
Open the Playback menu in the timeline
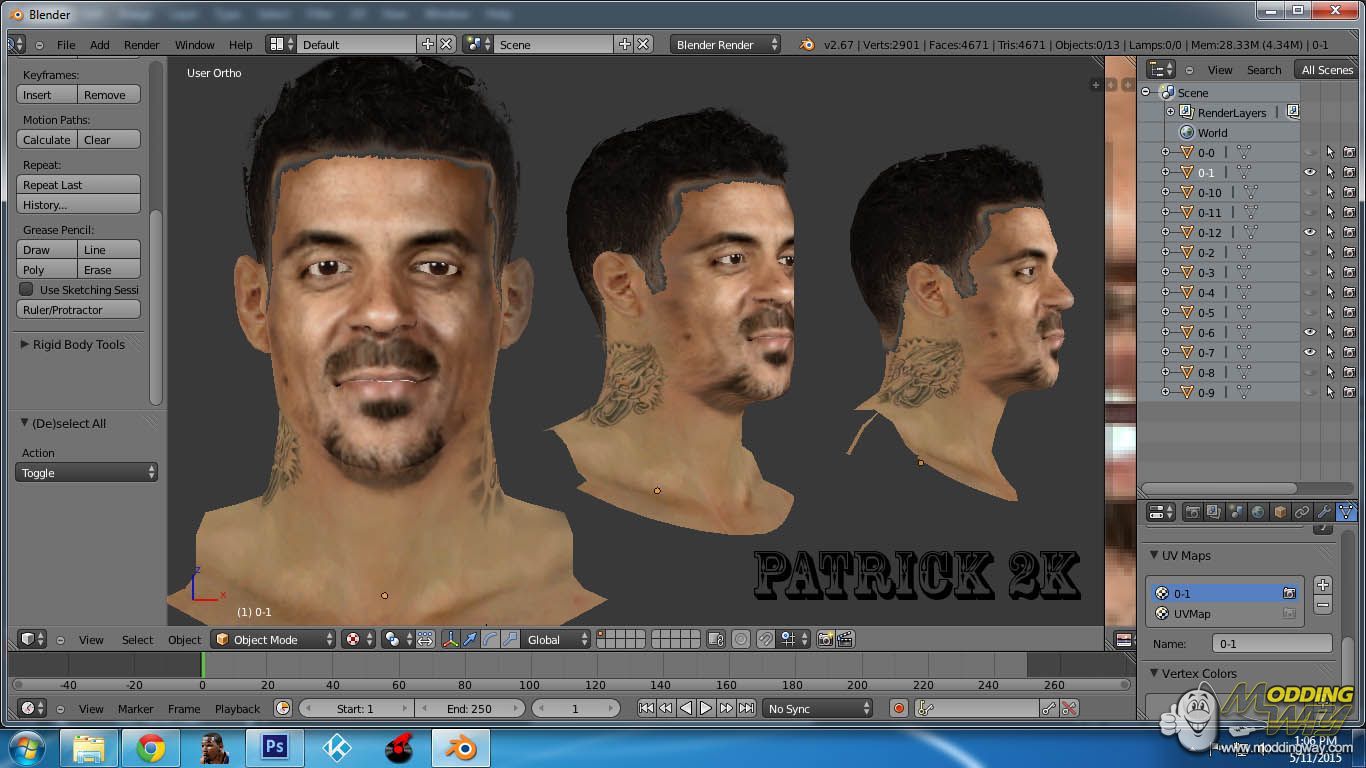click(237, 708)
